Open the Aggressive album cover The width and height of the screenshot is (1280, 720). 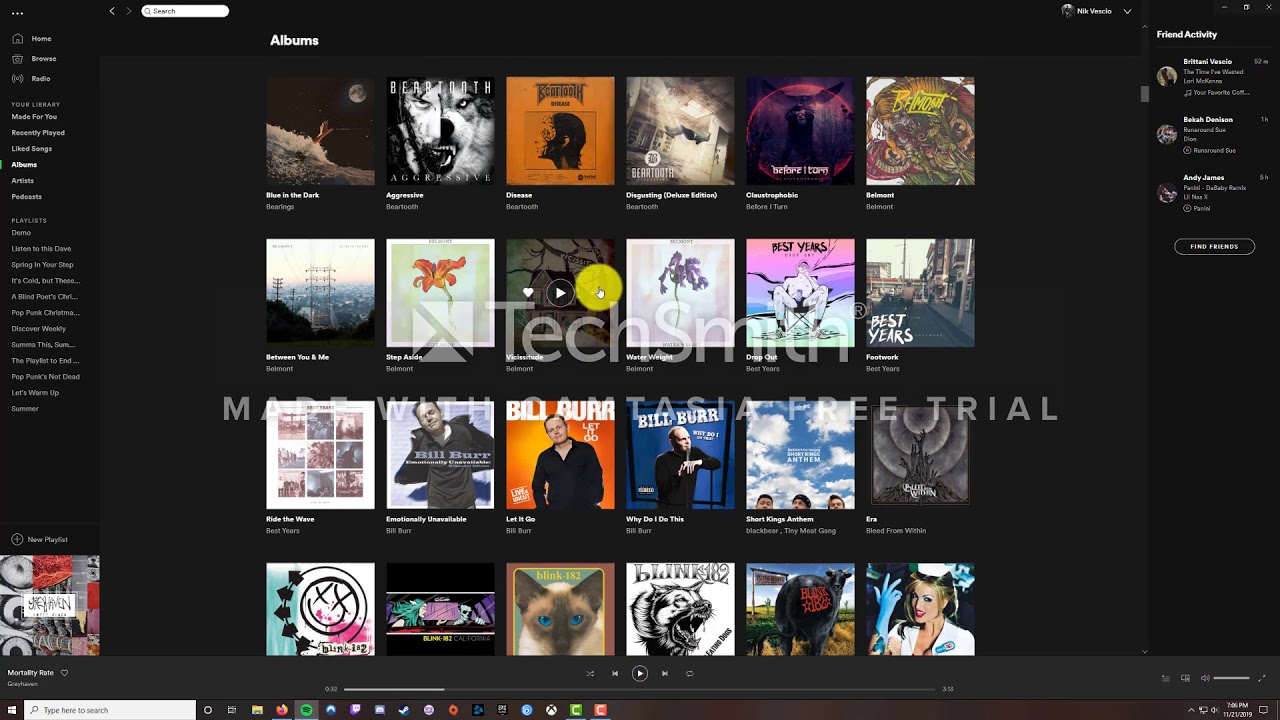tap(440, 131)
